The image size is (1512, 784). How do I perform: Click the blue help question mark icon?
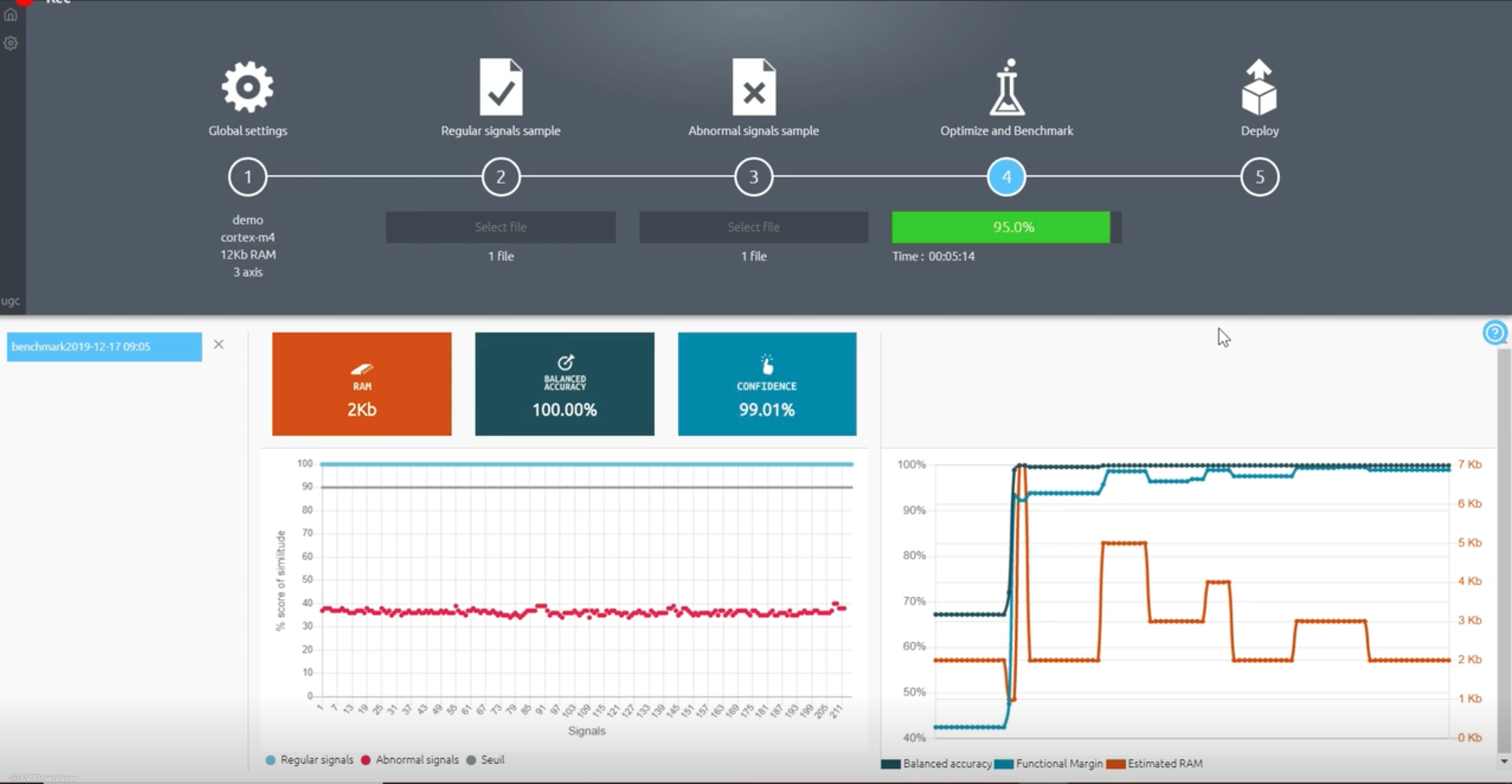1494,333
